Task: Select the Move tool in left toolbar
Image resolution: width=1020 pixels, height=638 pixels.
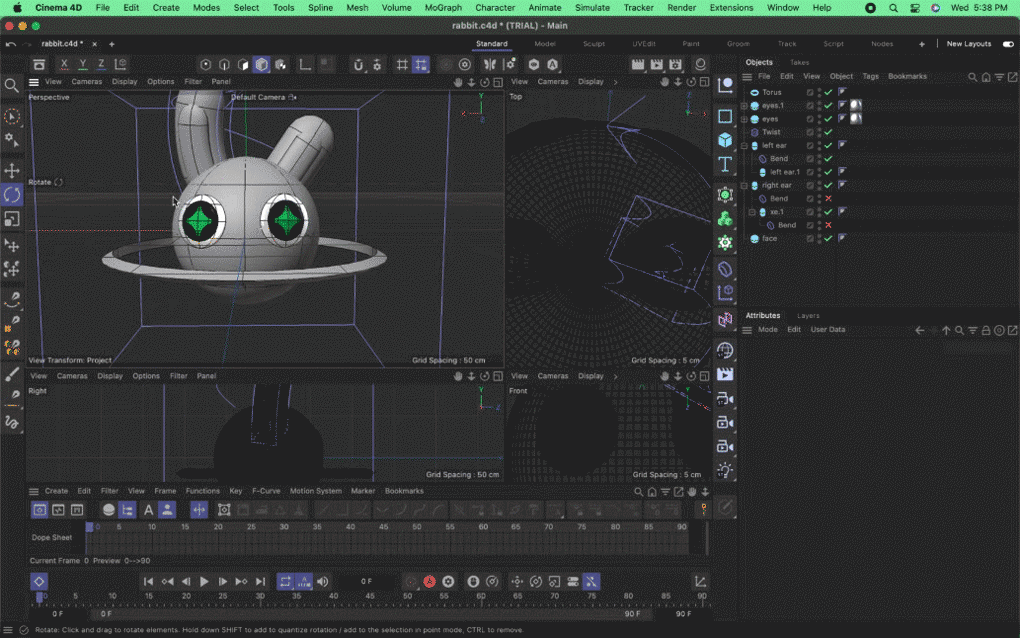Action: 12,171
